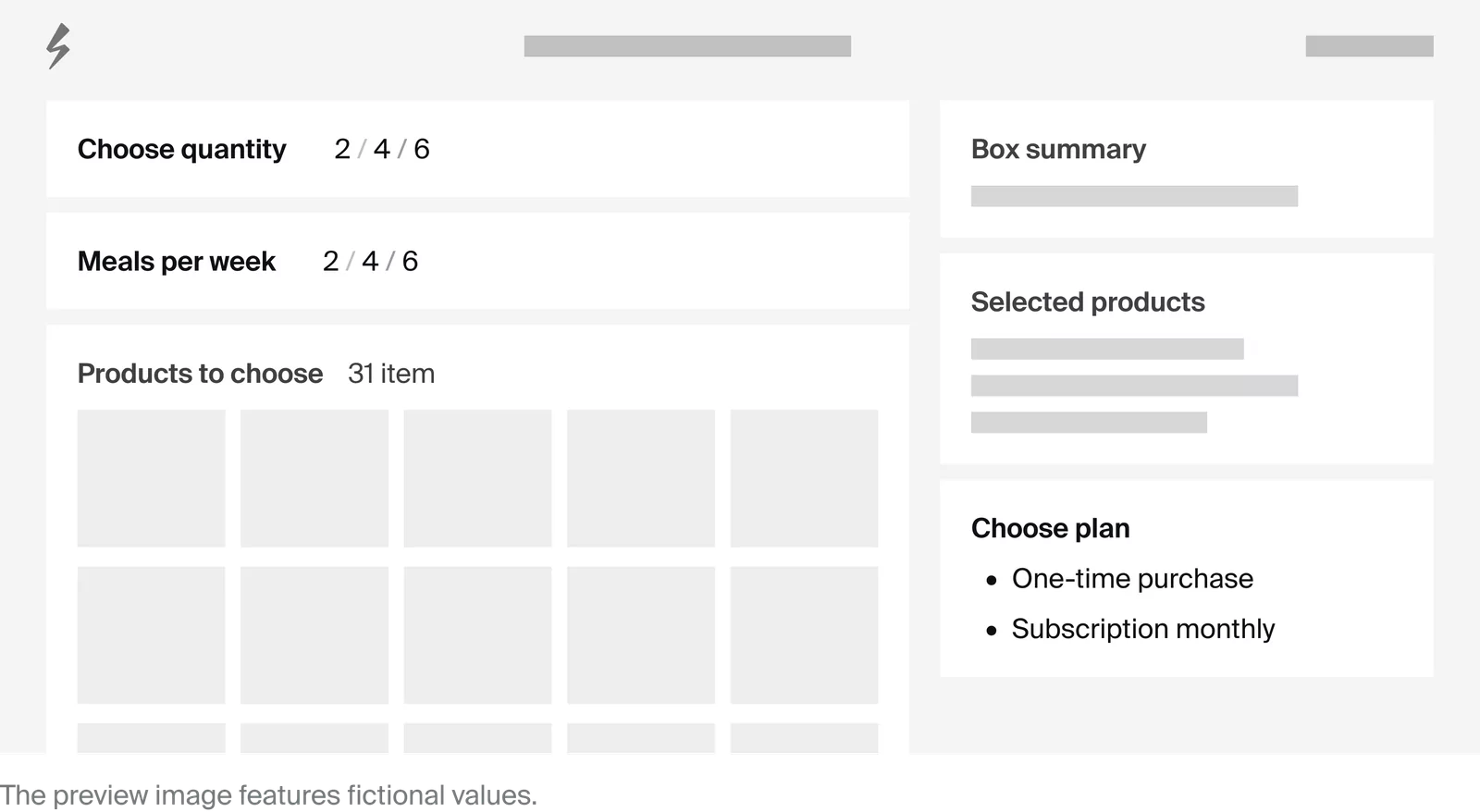Click the first product thumbnail in second row

tap(151, 634)
